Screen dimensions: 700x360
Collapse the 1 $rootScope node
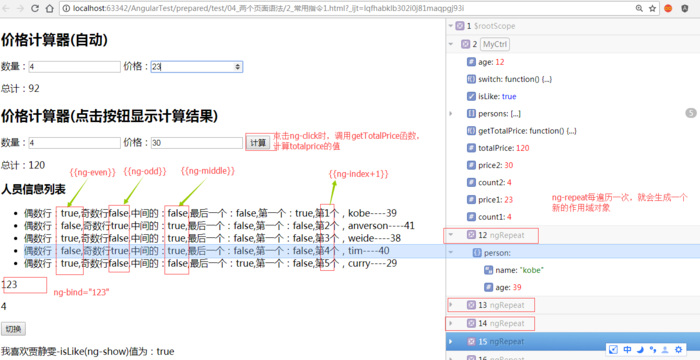(x=451, y=26)
